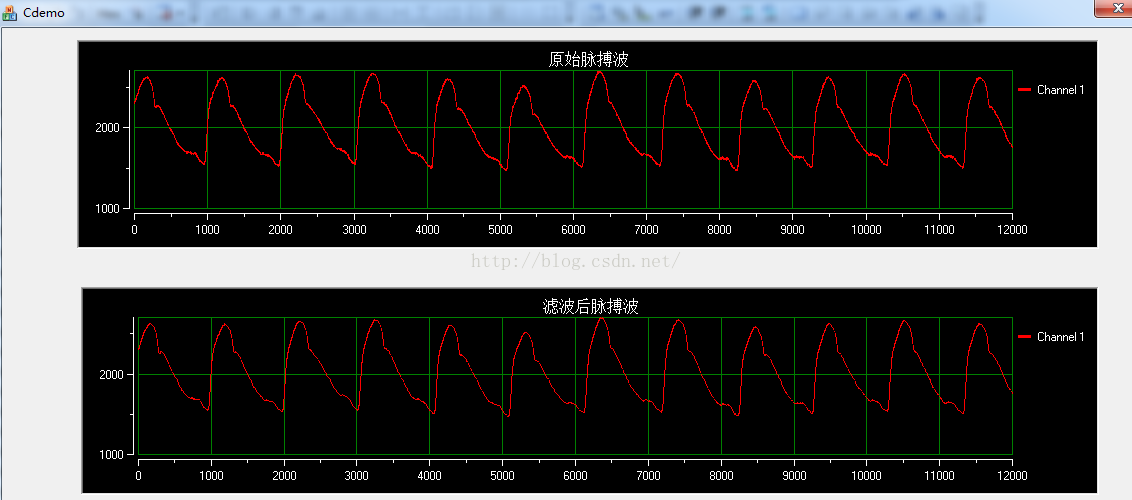The height and width of the screenshot is (500, 1132).
Task: Click x-axis label 10000 in 滤波后脉搏波 chart
Action: tap(866, 475)
